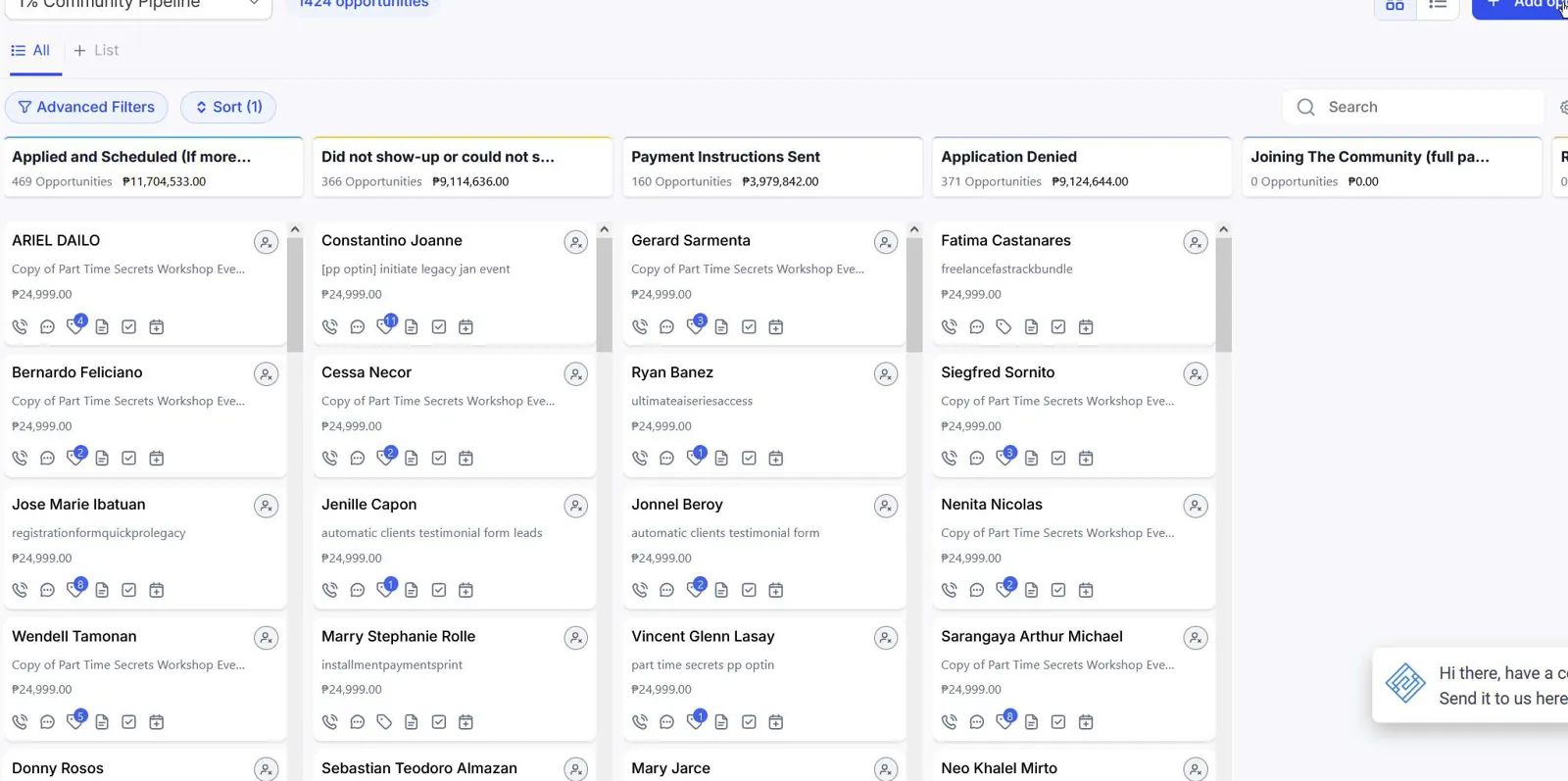Open Mary Jarce card
The width and height of the screenshot is (1568, 781).
point(670,769)
